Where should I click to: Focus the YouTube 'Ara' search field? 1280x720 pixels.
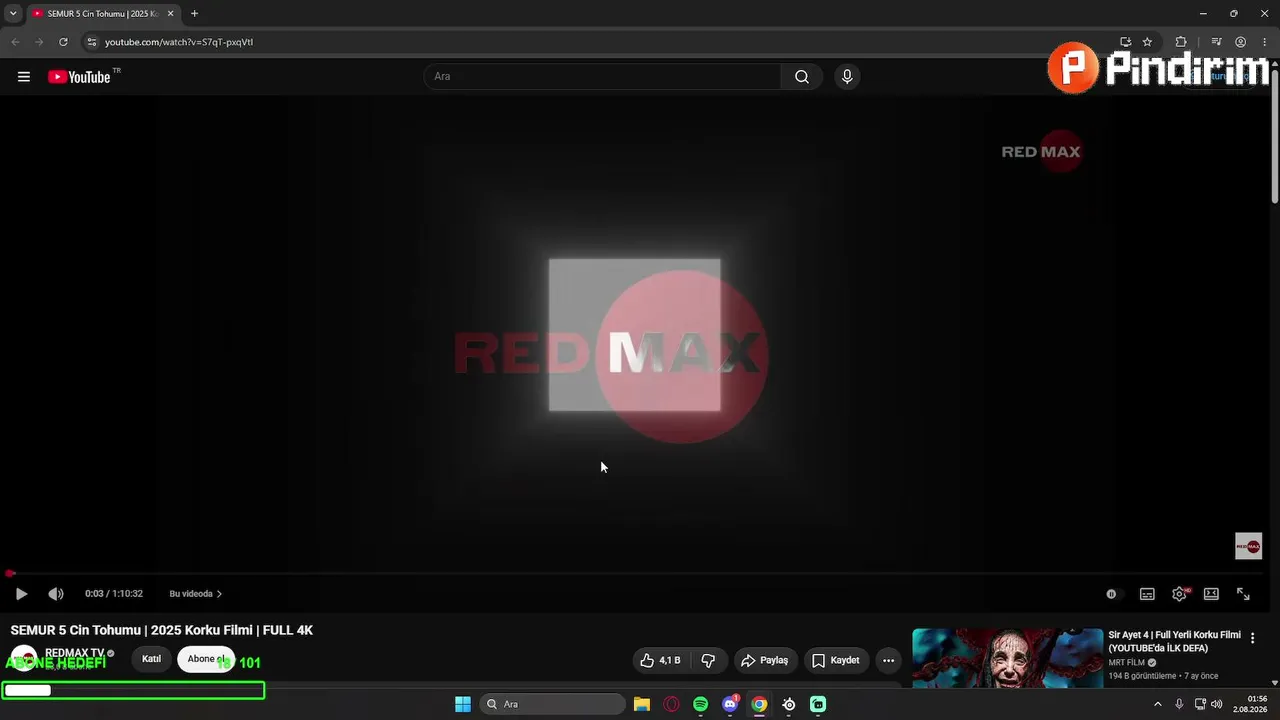[x=603, y=77]
